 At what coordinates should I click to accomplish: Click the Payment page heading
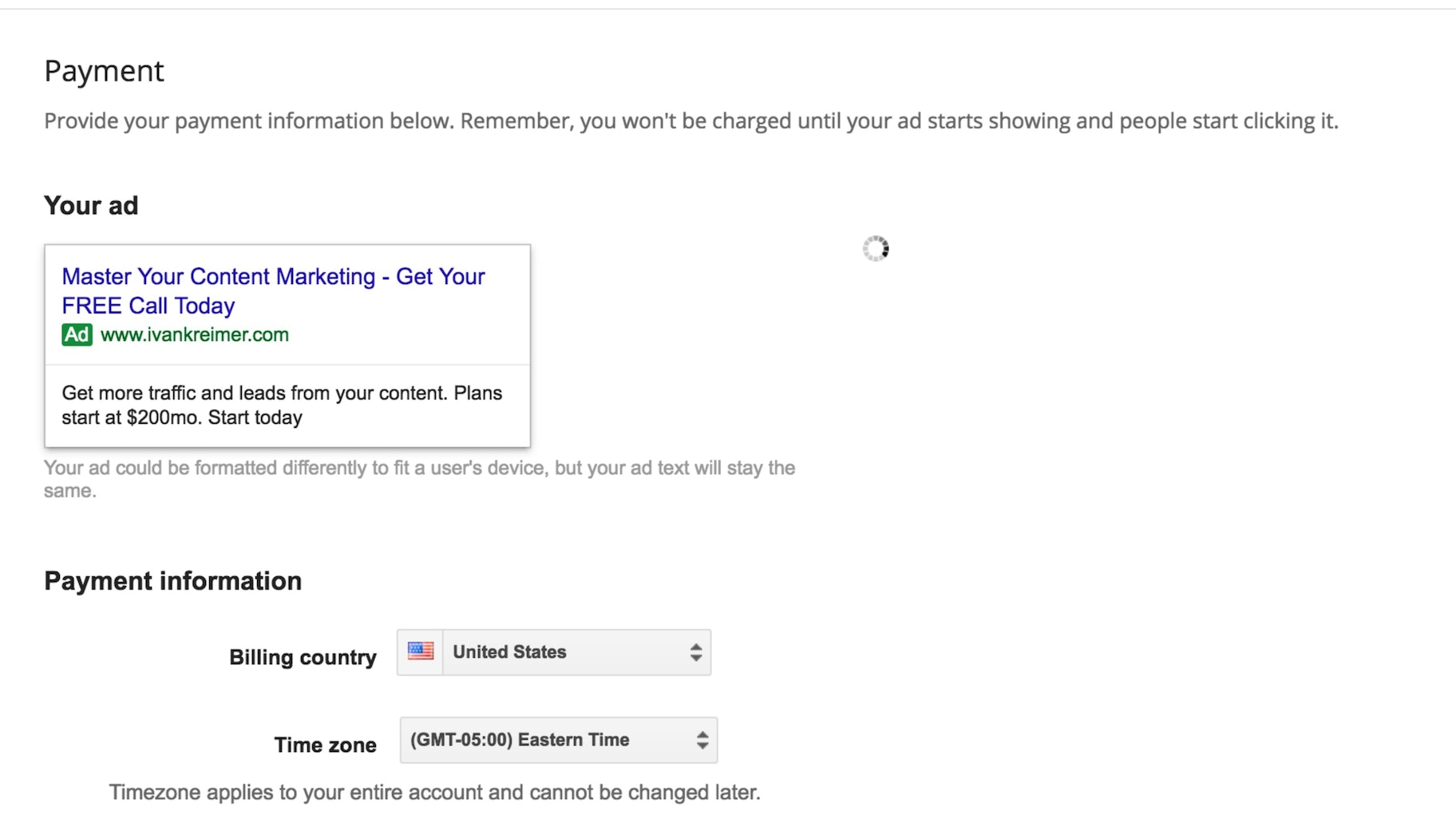point(104,71)
